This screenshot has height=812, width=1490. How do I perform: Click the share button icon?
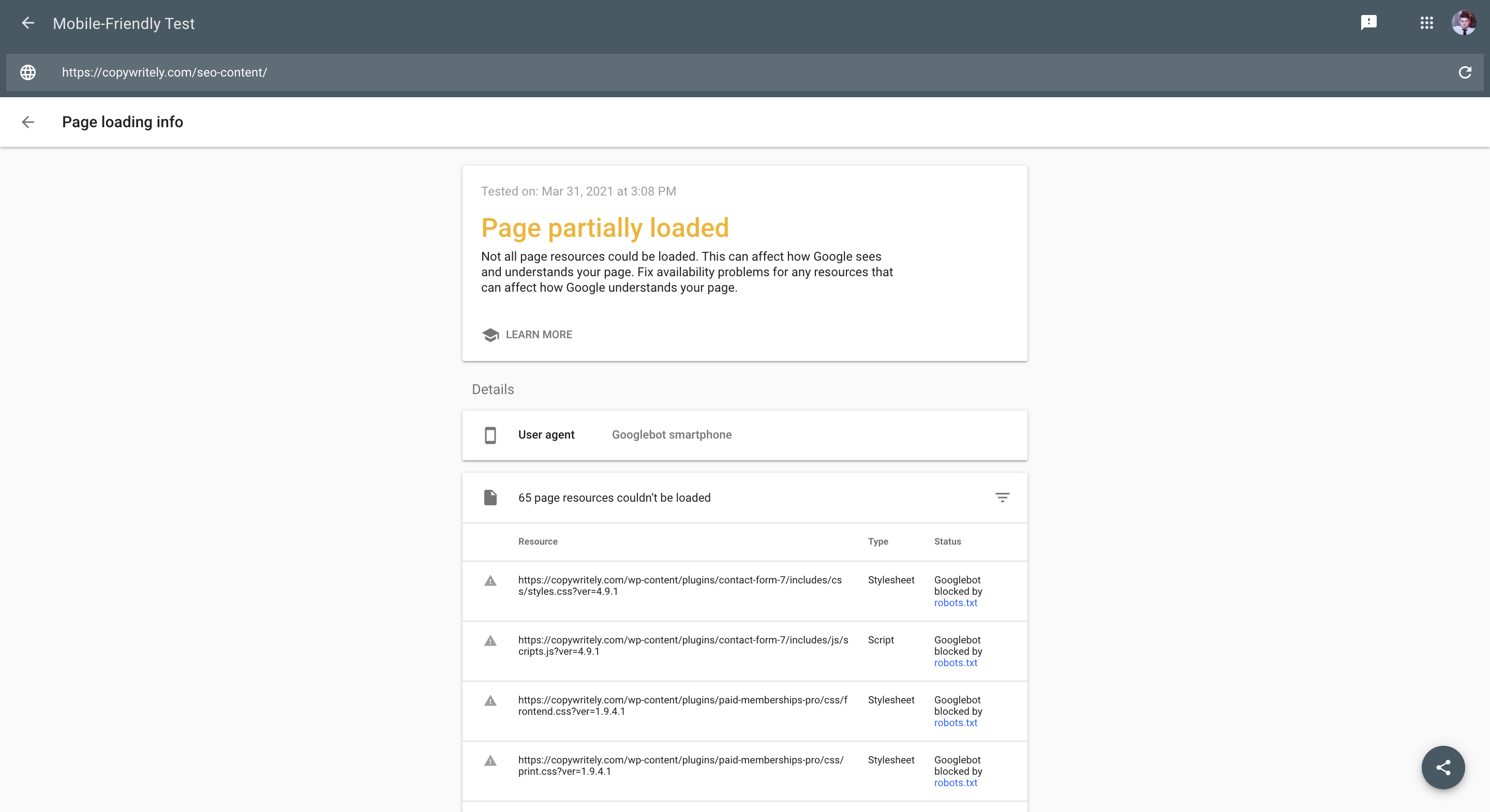[x=1443, y=766]
